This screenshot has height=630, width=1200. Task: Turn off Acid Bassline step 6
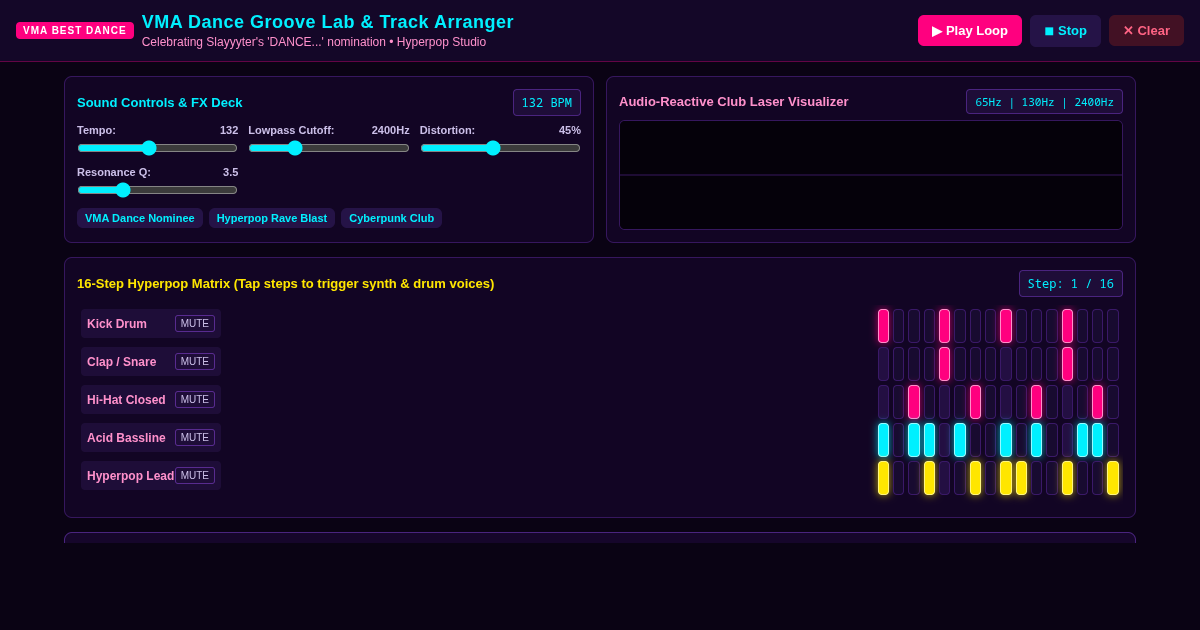960,440
